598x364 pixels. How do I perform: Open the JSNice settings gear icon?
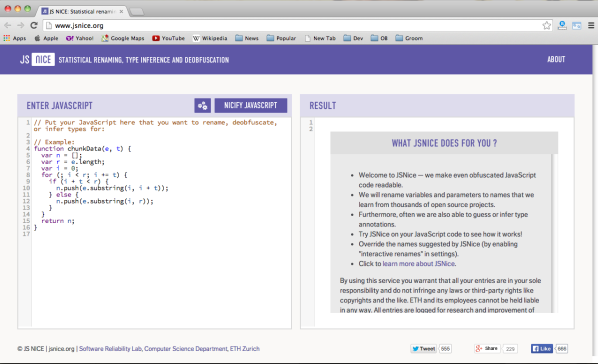click(x=203, y=105)
